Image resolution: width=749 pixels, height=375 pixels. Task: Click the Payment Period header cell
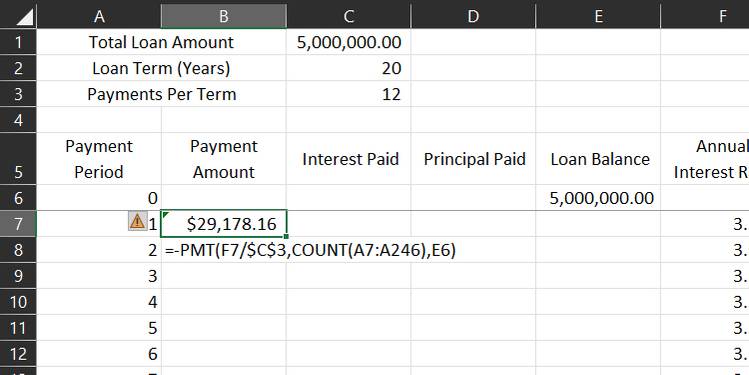[x=99, y=159]
